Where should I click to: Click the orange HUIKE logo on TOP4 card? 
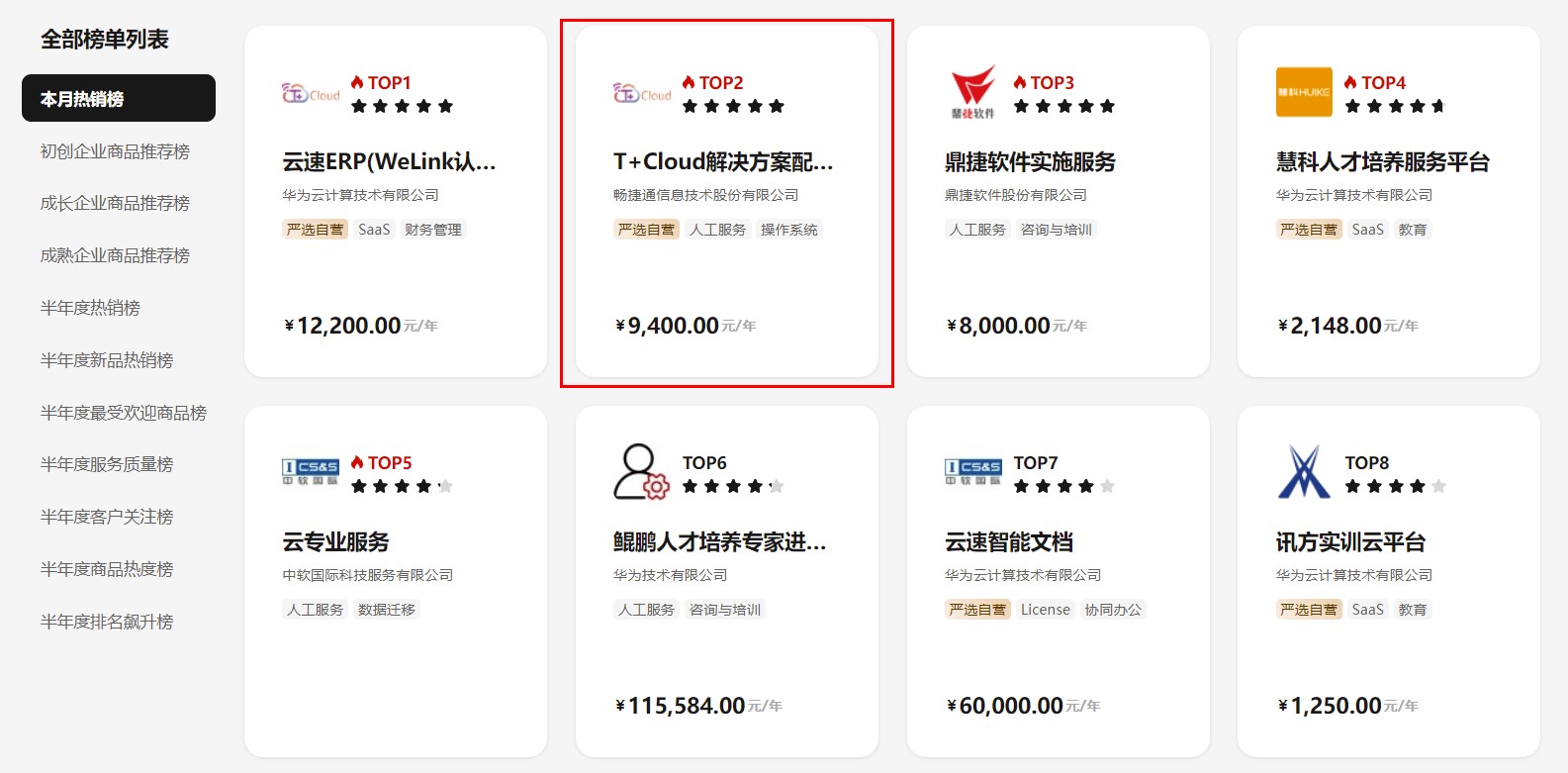pyautogui.click(x=1304, y=92)
